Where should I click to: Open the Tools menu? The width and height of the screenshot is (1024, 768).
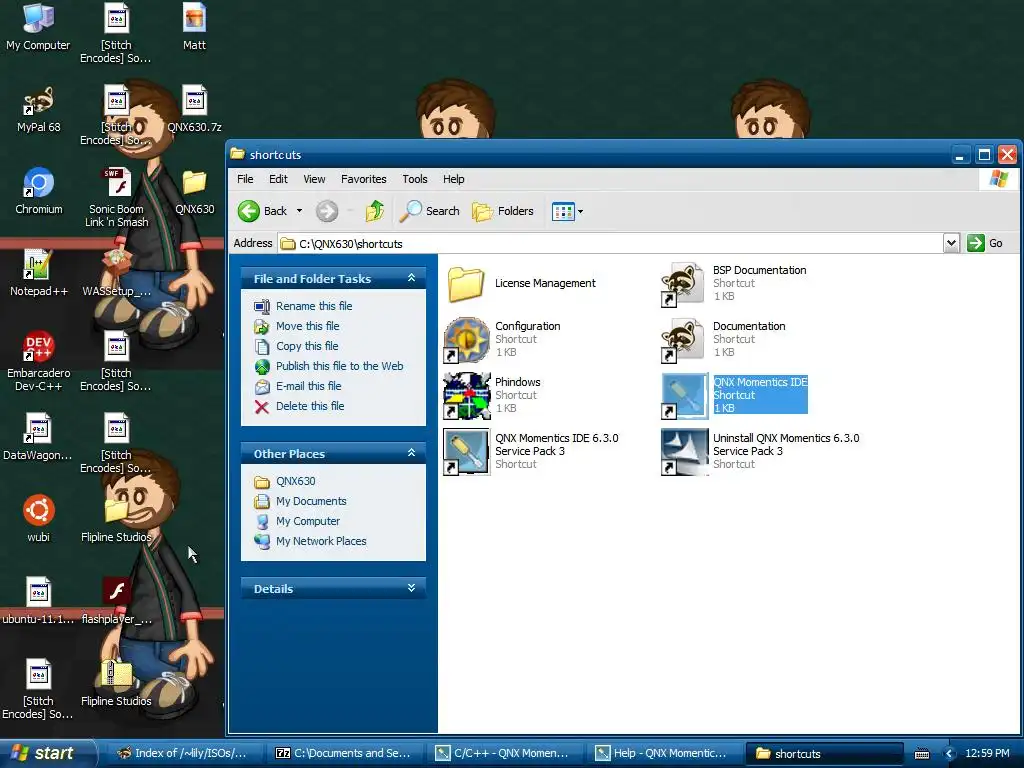[415, 179]
